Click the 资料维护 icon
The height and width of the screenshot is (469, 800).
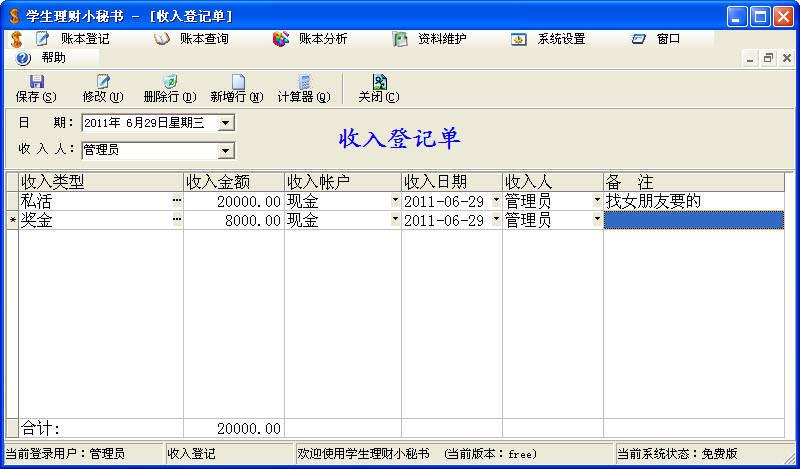tap(400, 39)
